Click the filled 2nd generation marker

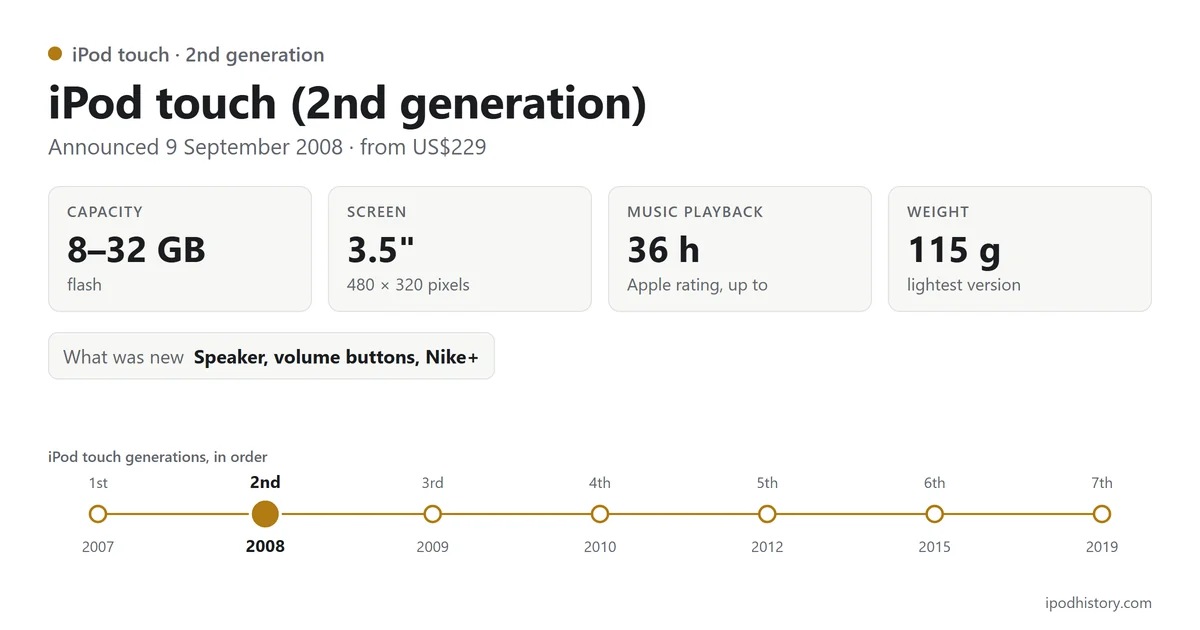point(265,514)
